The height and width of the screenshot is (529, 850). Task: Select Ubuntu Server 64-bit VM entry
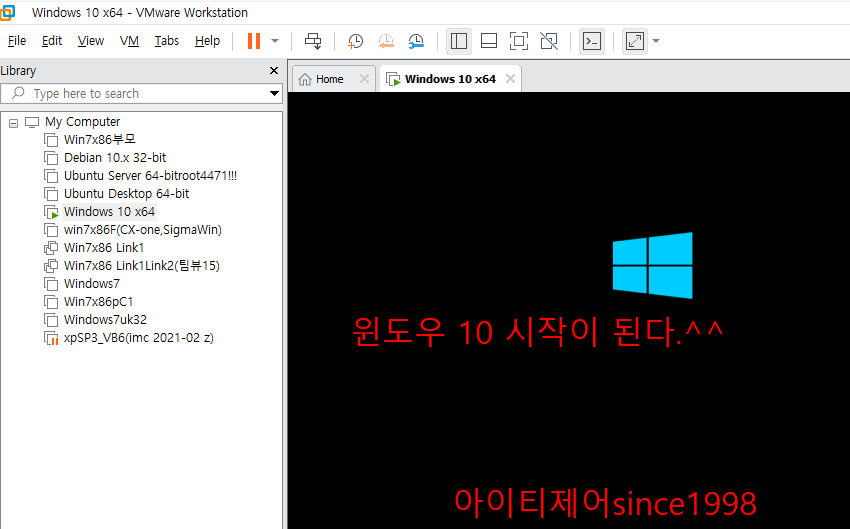click(150, 176)
